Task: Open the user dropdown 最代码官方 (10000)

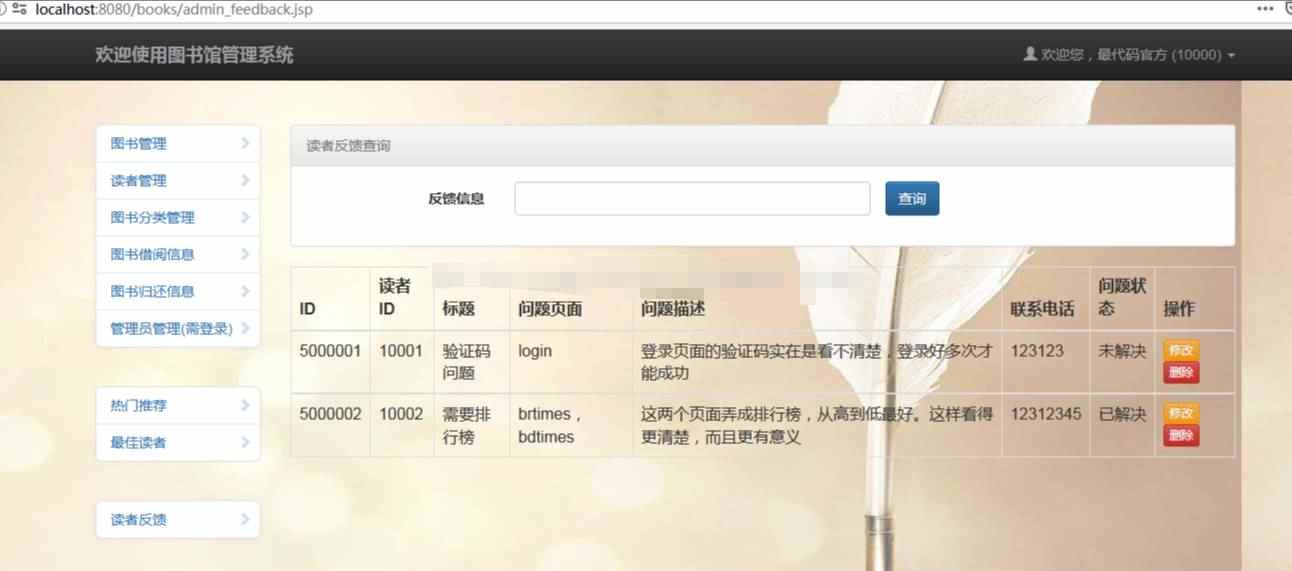Action: 1129,55
